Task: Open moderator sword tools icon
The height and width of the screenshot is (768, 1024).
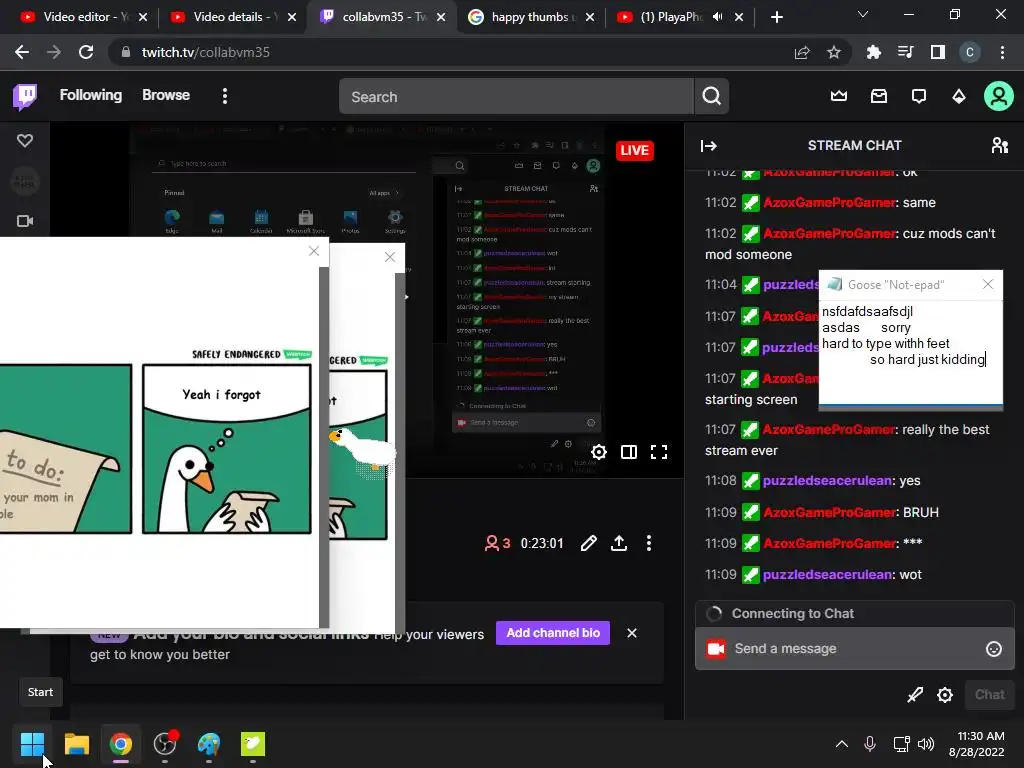Action: (915, 695)
